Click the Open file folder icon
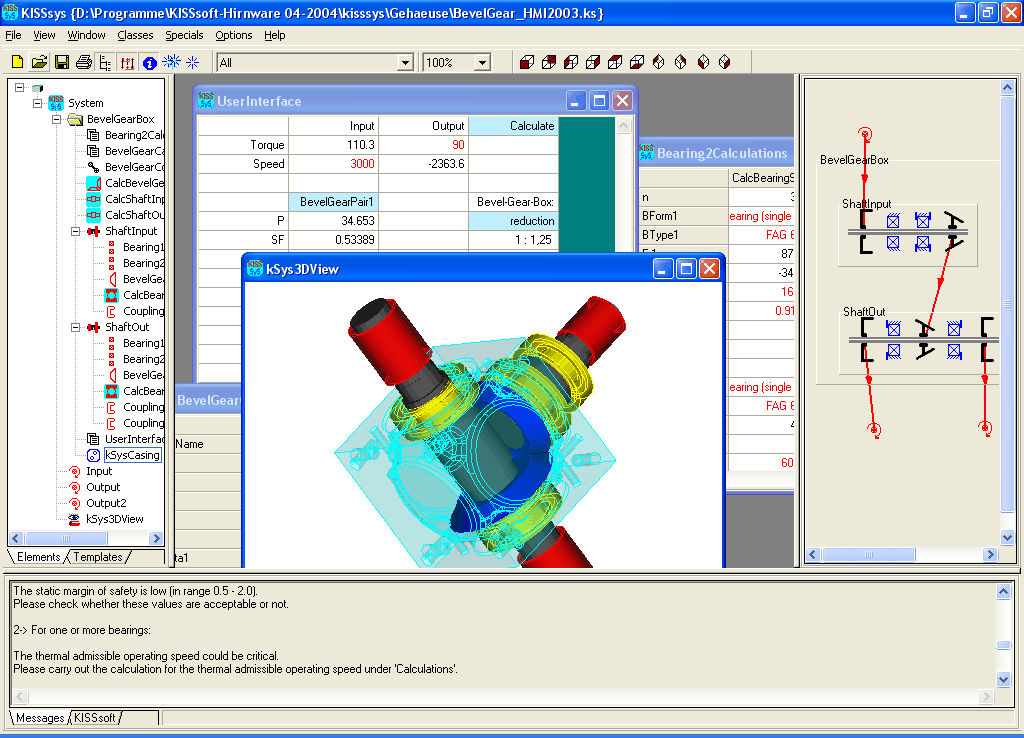The height and width of the screenshot is (738, 1024). point(39,62)
